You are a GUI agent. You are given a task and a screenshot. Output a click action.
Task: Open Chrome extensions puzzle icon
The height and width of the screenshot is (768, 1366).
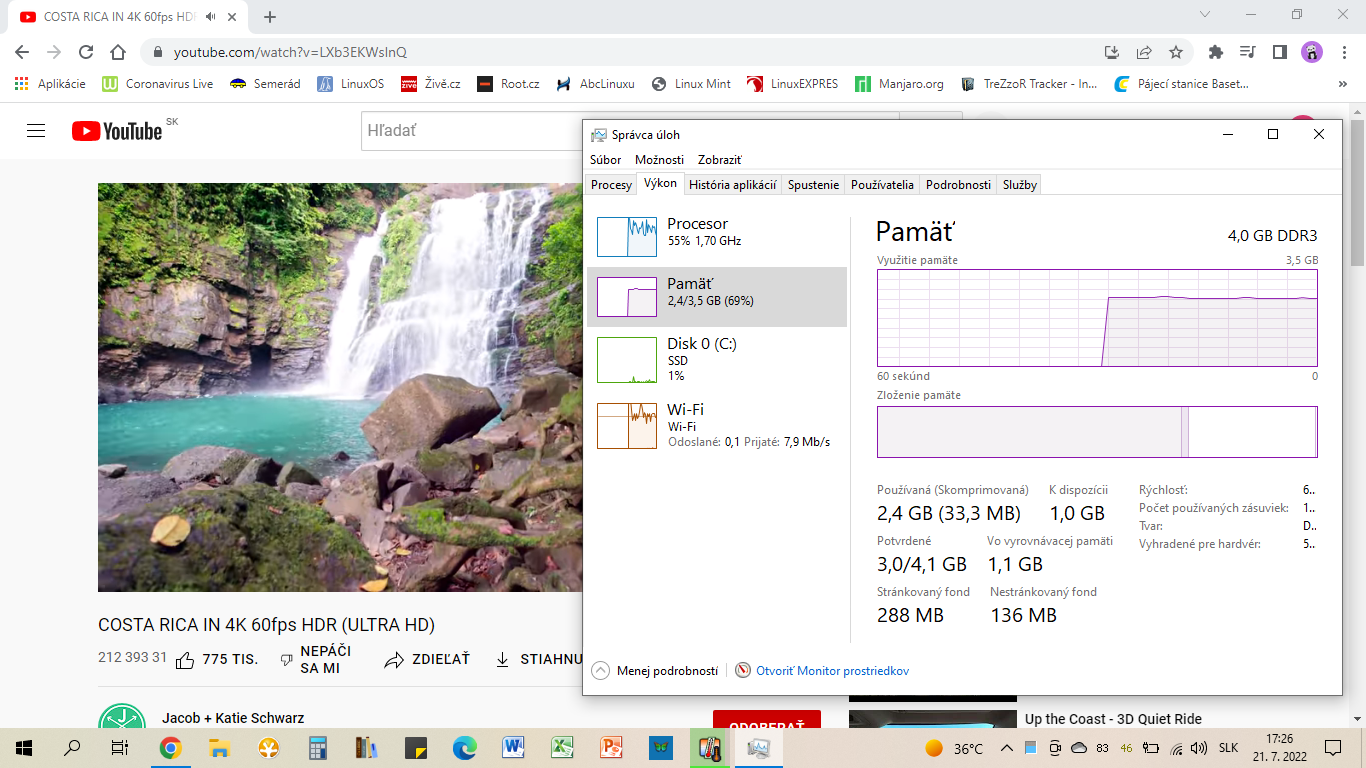[x=1216, y=52]
